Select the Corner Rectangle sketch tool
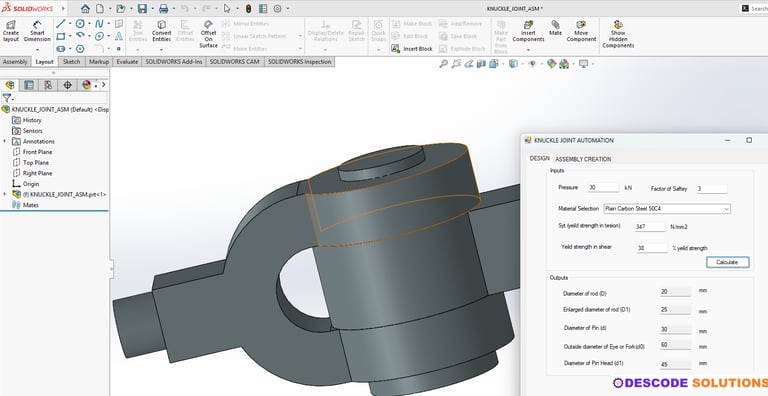The width and height of the screenshot is (768, 396). 61,36
